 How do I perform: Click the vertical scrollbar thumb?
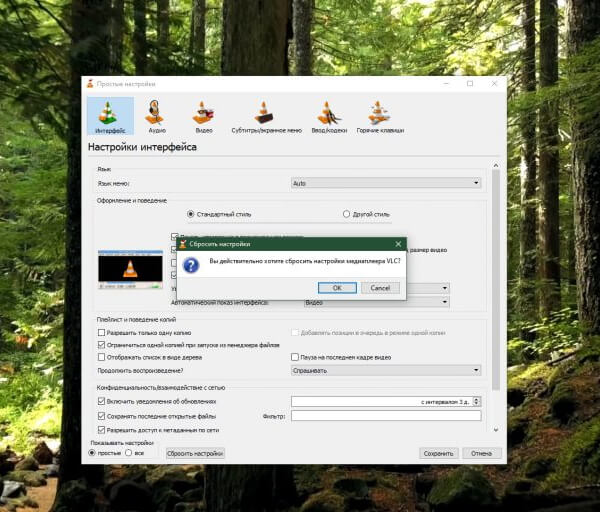tap(496, 280)
